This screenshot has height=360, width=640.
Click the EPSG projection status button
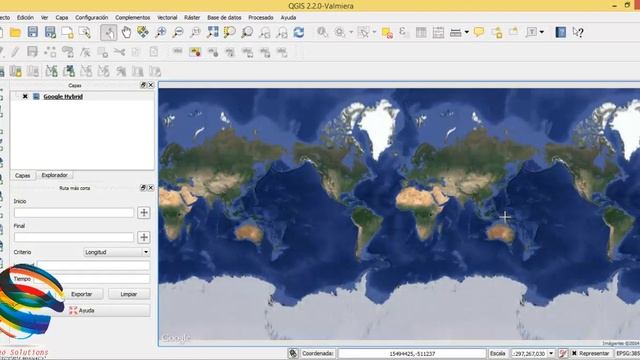pyautogui.click(x=627, y=353)
